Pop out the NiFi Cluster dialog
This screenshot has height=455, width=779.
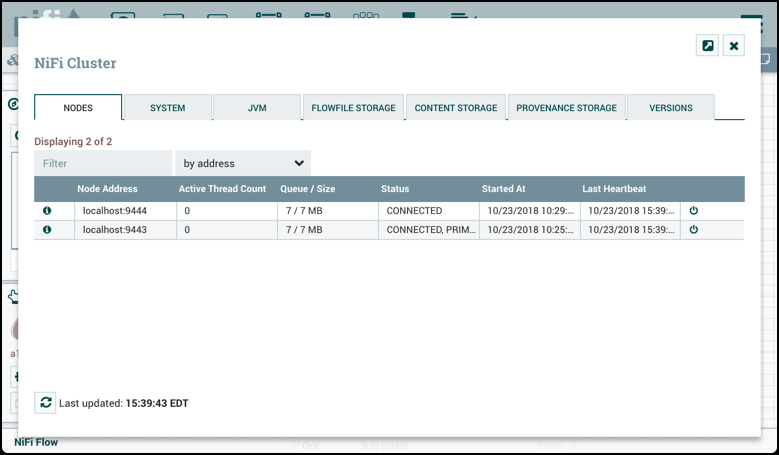click(x=707, y=46)
